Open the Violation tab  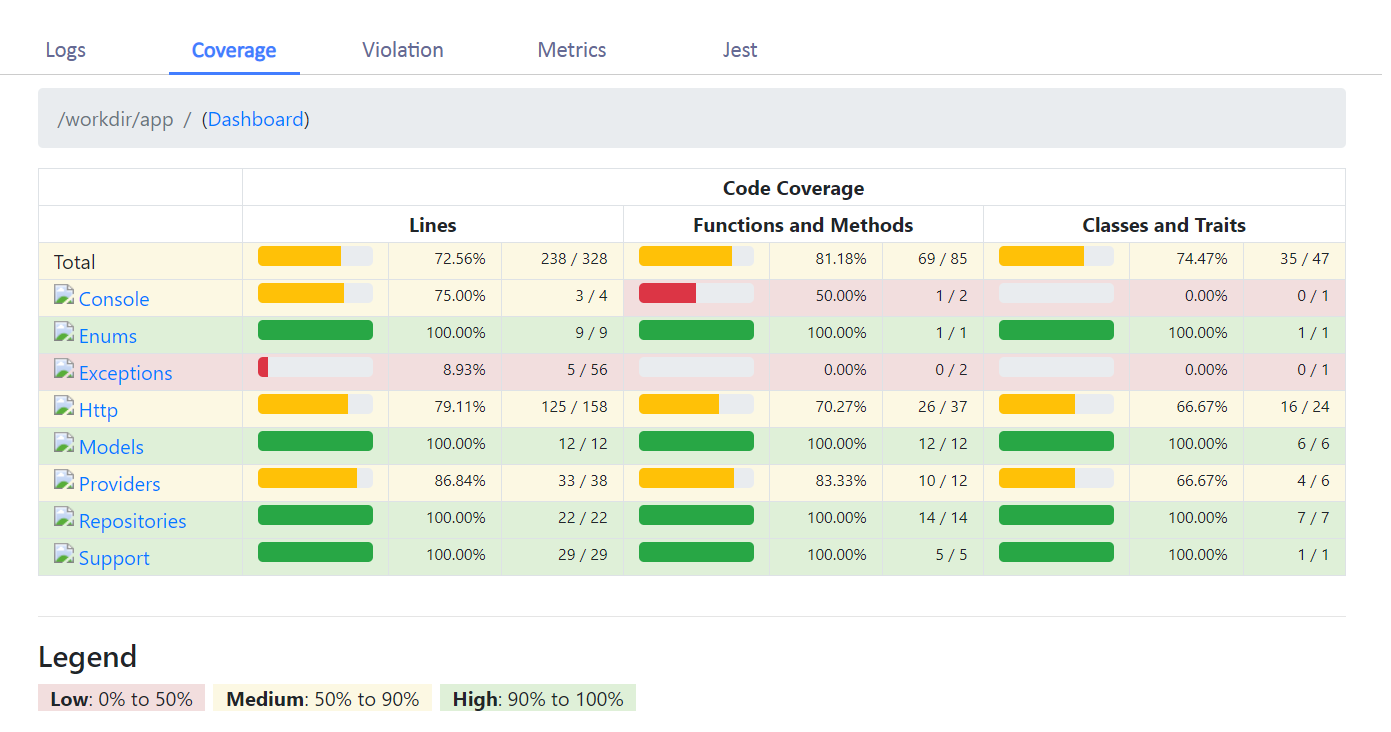coord(402,50)
